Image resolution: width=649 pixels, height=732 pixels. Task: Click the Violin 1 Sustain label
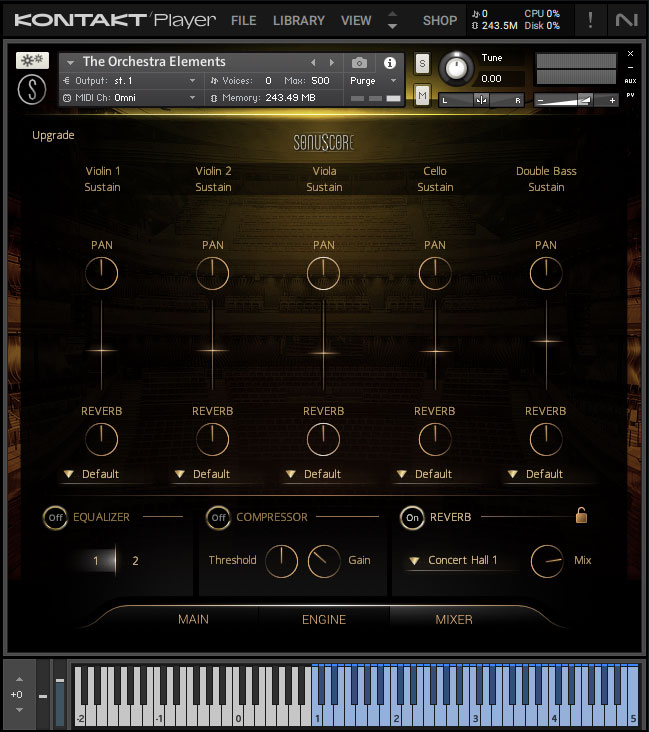pyautogui.click(x=102, y=187)
